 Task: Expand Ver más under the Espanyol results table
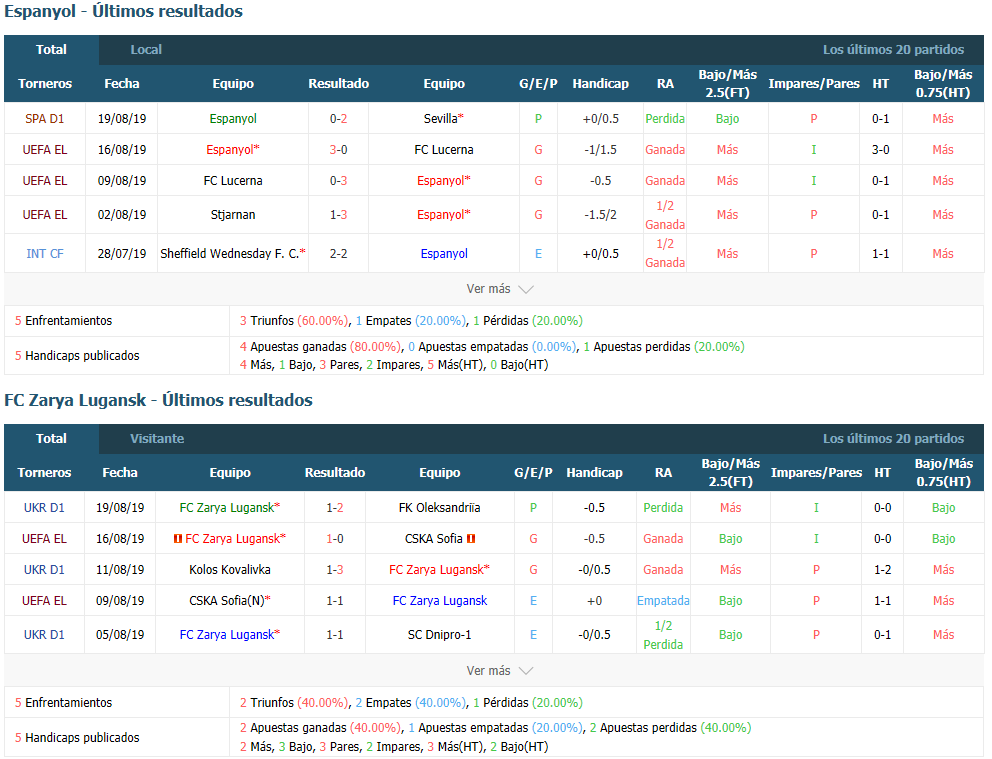pyautogui.click(x=499, y=289)
